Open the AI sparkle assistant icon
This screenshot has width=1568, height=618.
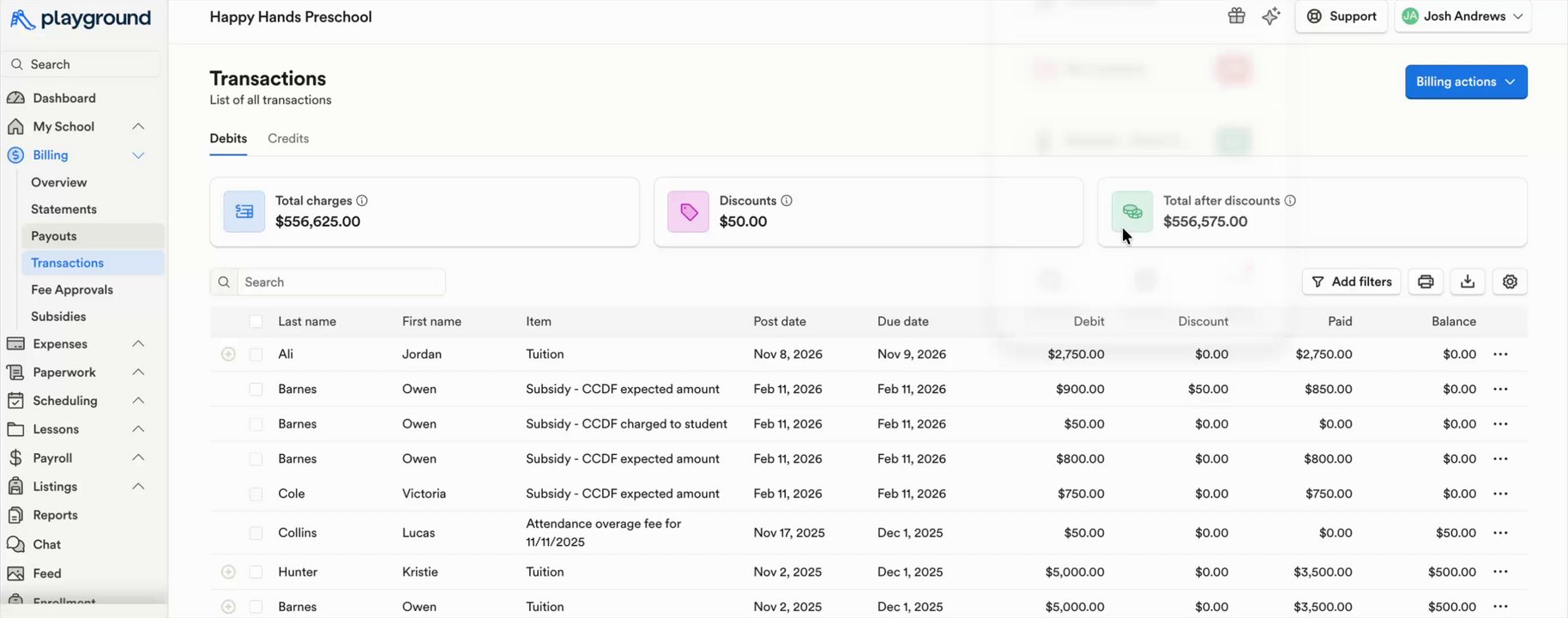pyautogui.click(x=1271, y=16)
